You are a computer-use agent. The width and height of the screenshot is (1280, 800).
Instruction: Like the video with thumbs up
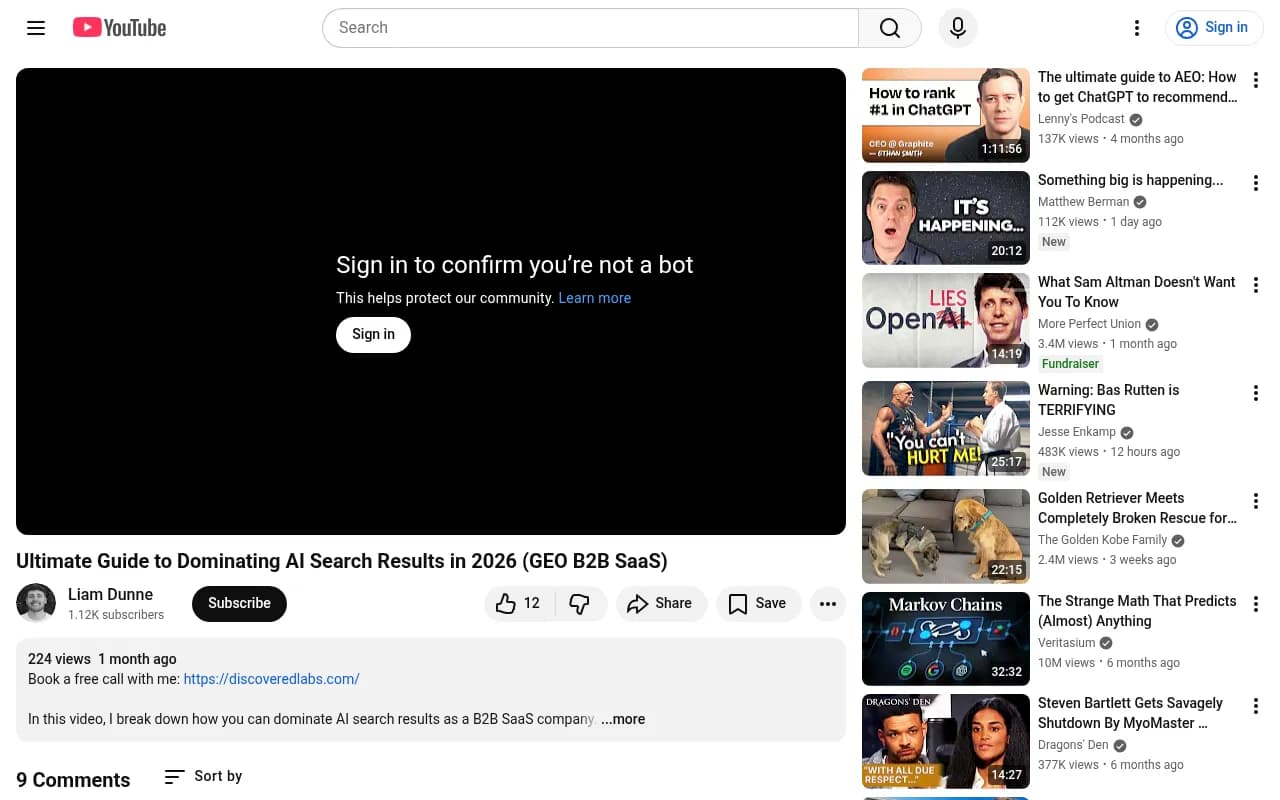[518, 603]
